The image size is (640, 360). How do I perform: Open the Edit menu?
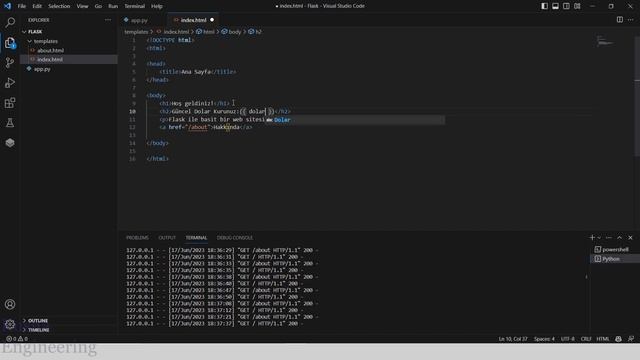pyautogui.click(x=37, y=6)
